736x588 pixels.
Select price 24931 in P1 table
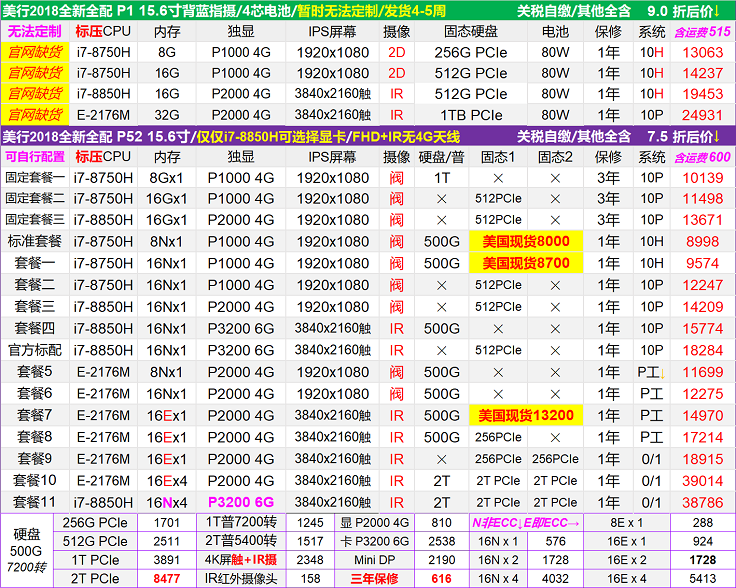pos(702,115)
